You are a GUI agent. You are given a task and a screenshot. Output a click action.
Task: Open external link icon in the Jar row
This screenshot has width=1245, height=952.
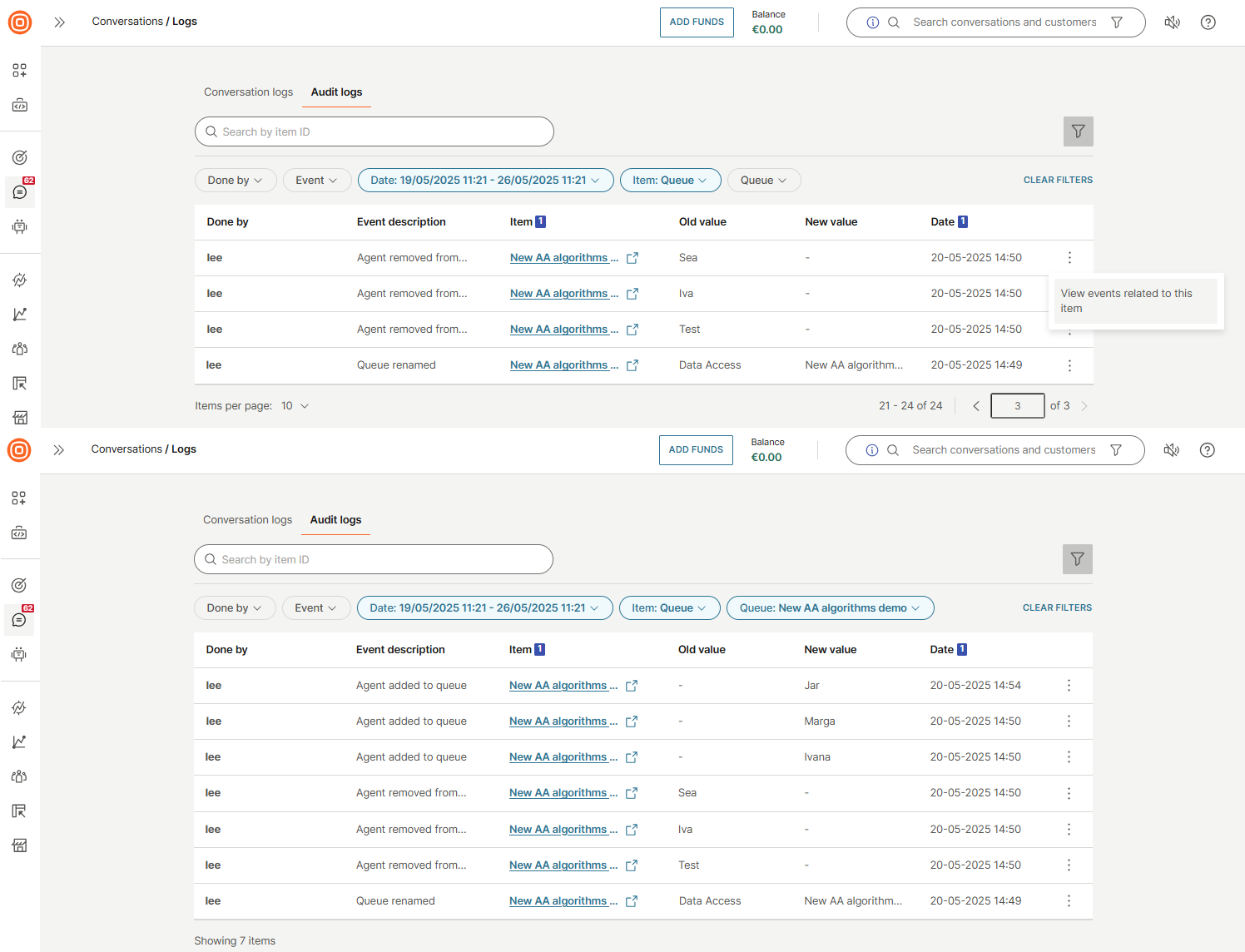[632, 686]
